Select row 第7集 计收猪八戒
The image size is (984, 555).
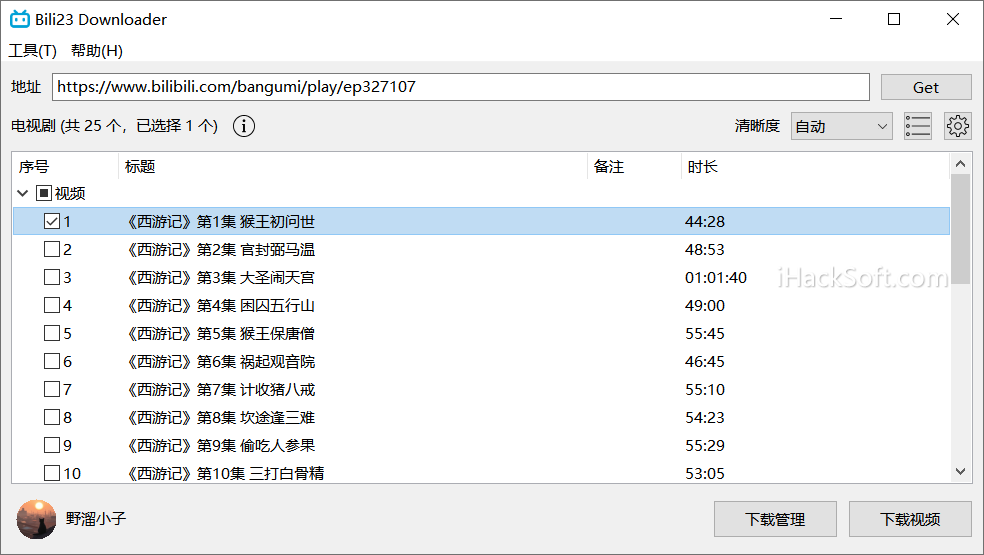tap(481, 389)
